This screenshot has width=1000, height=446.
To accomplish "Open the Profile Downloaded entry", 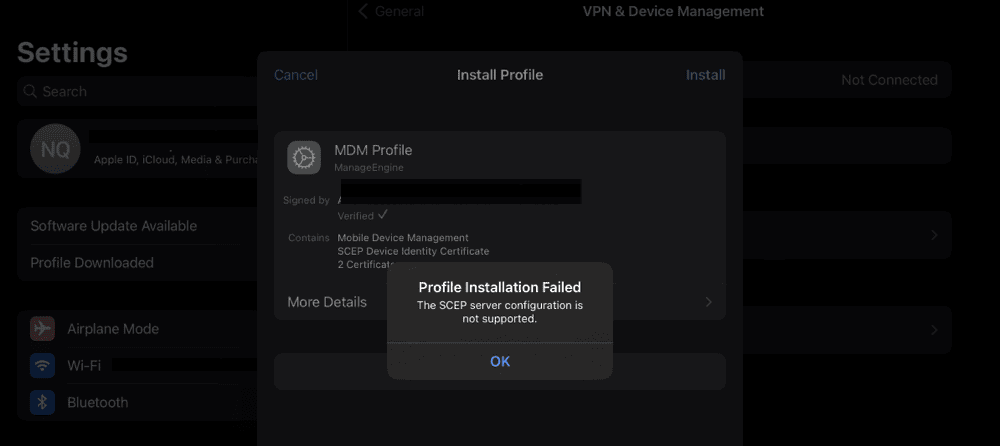I will [x=92, y=263].
